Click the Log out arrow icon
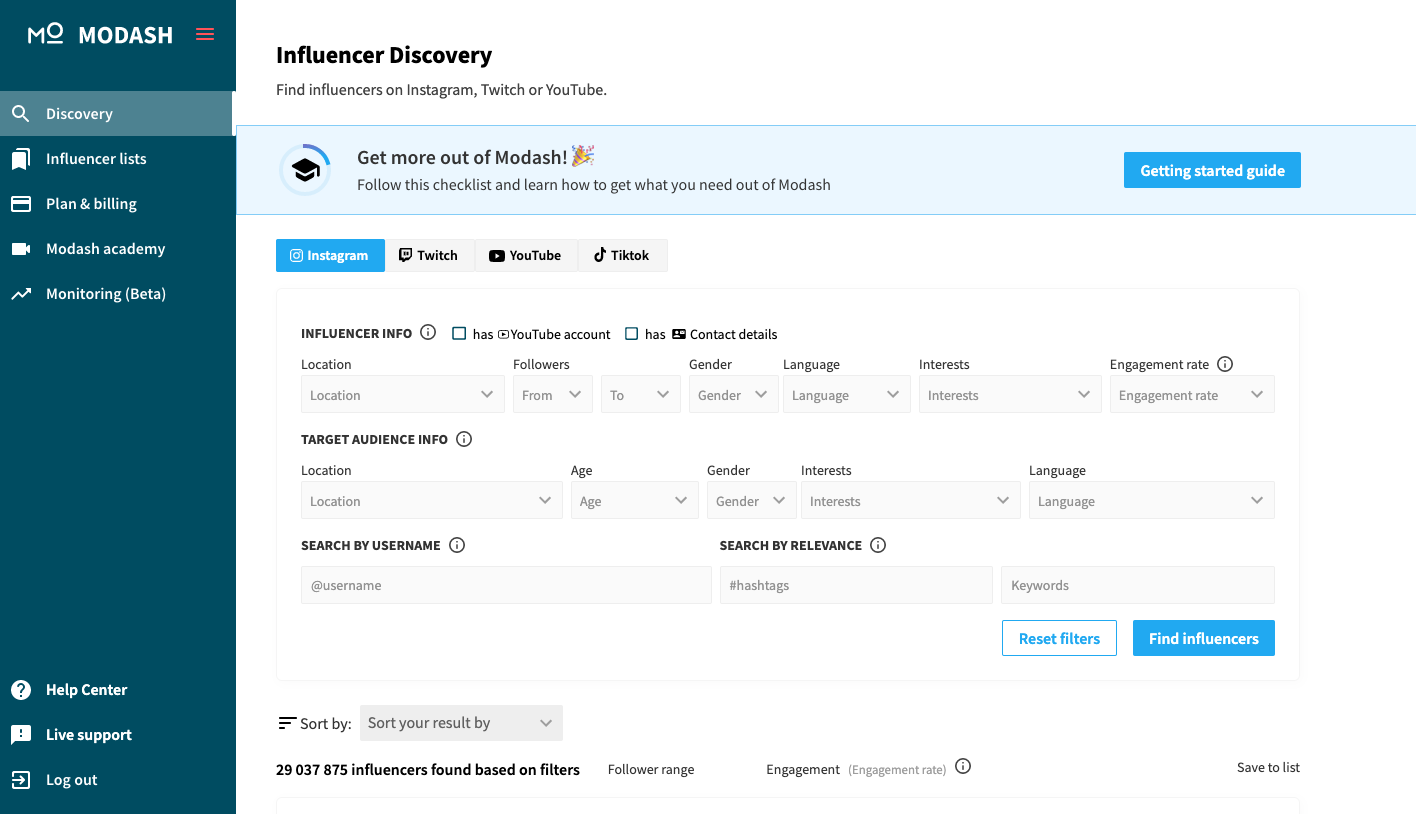The image size is (1416, 814). (20, 780)
